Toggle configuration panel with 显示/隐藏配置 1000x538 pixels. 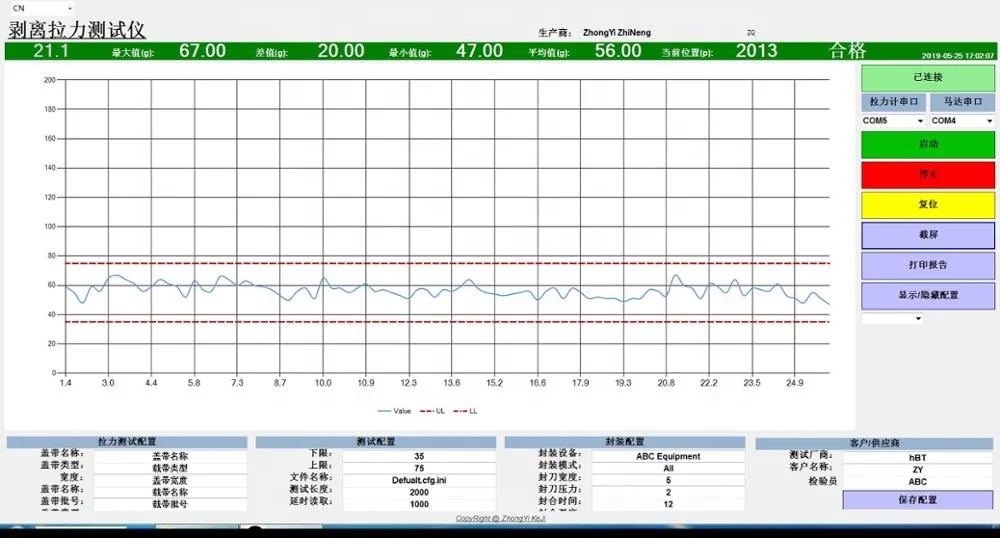928,296
